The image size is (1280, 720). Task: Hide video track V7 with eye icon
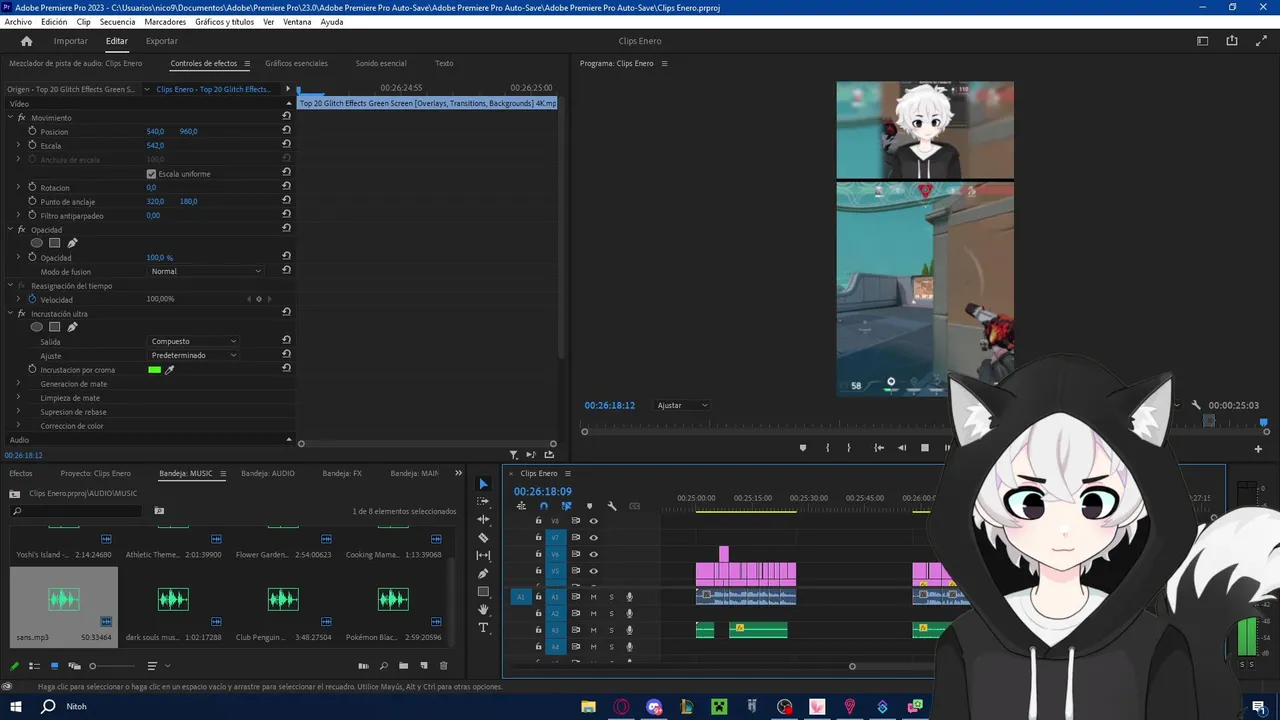pyautogui.click(x=593, y=537)
